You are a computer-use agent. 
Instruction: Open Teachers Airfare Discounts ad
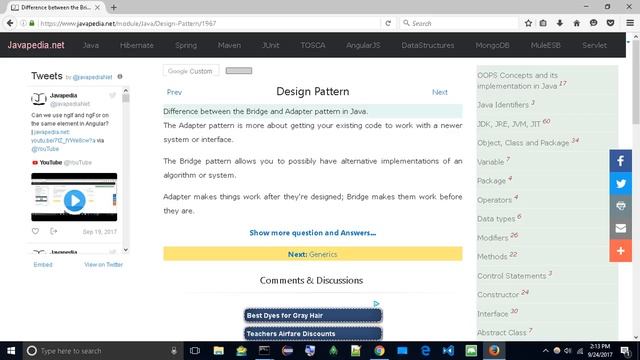[x=313, y=333]
